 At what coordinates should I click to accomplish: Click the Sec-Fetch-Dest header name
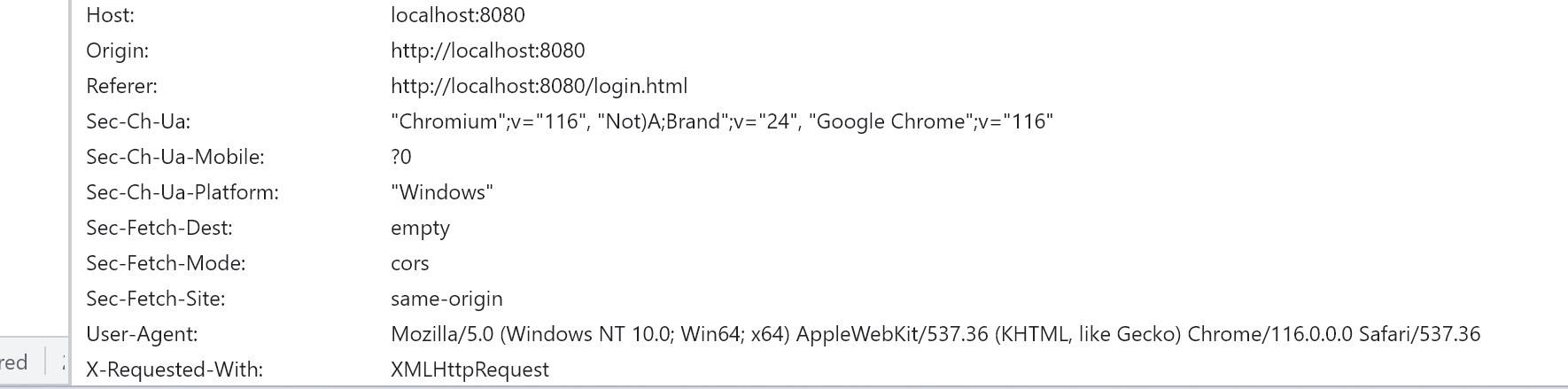159,228
